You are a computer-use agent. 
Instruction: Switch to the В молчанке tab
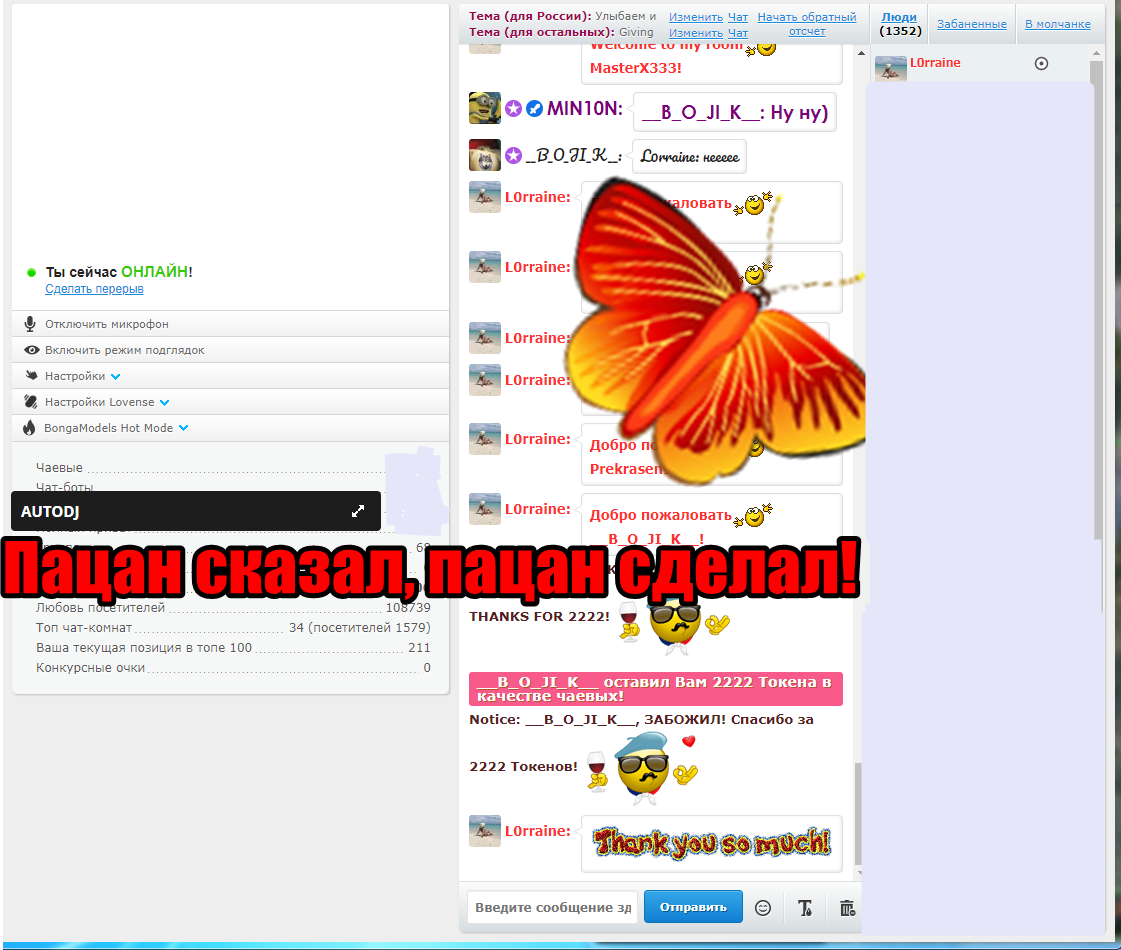click(1058, 24)
